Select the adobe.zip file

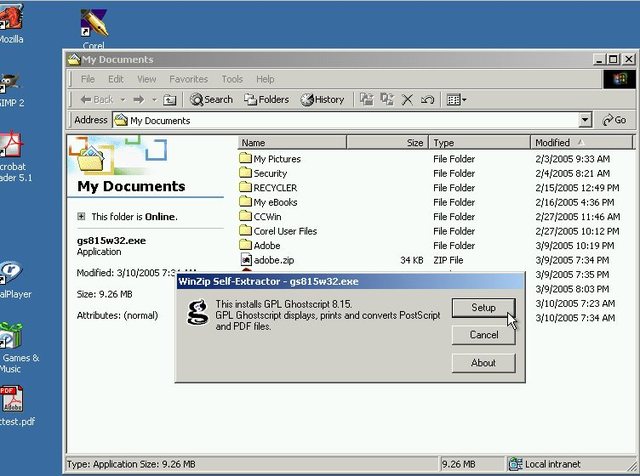(x=267, y=260)
